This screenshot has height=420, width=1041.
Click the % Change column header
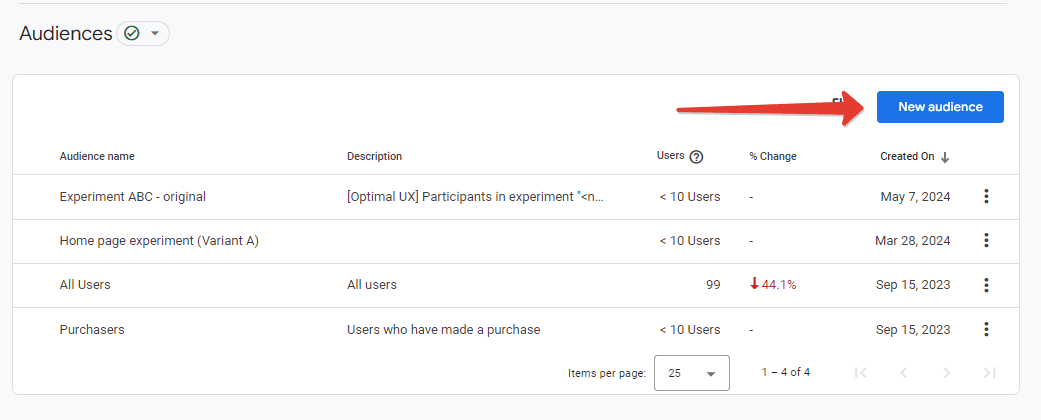pyautogui.click(x=773, y=157)
